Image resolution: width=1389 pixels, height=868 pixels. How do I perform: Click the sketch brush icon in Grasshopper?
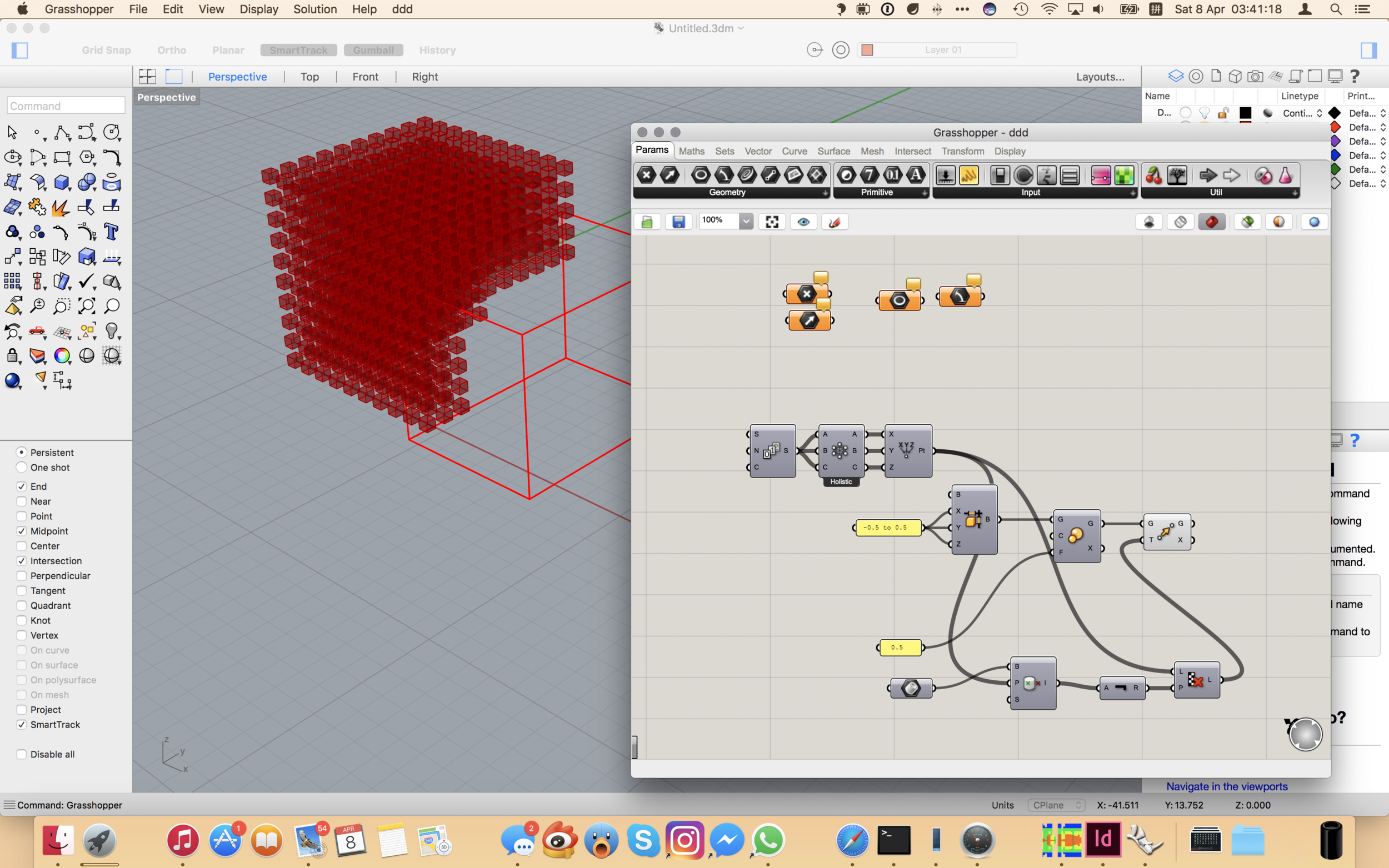coord(835,222)
